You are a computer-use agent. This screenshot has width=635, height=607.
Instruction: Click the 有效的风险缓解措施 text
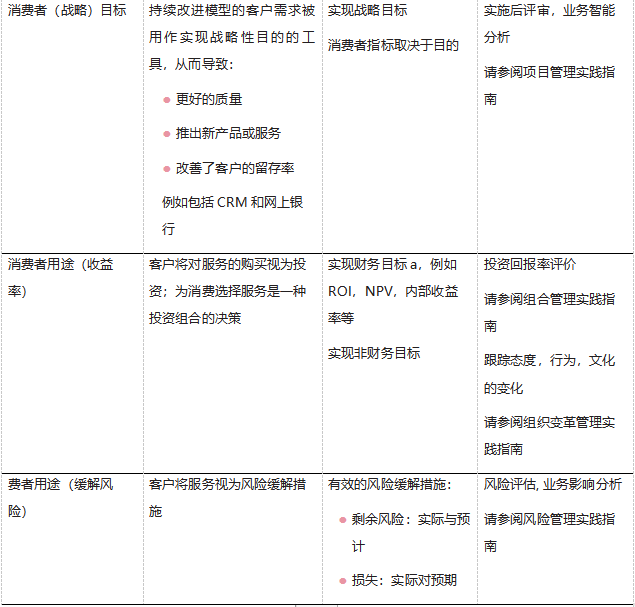390,484
